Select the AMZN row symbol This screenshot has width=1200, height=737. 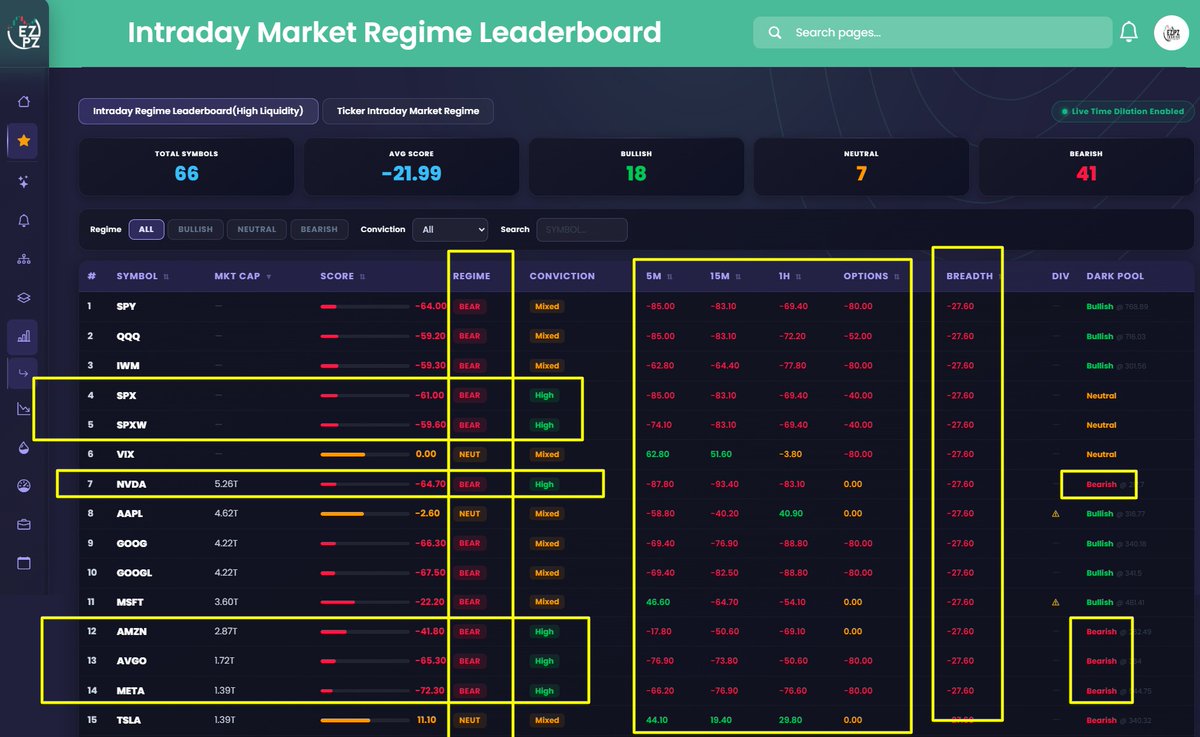click(132, 632)
